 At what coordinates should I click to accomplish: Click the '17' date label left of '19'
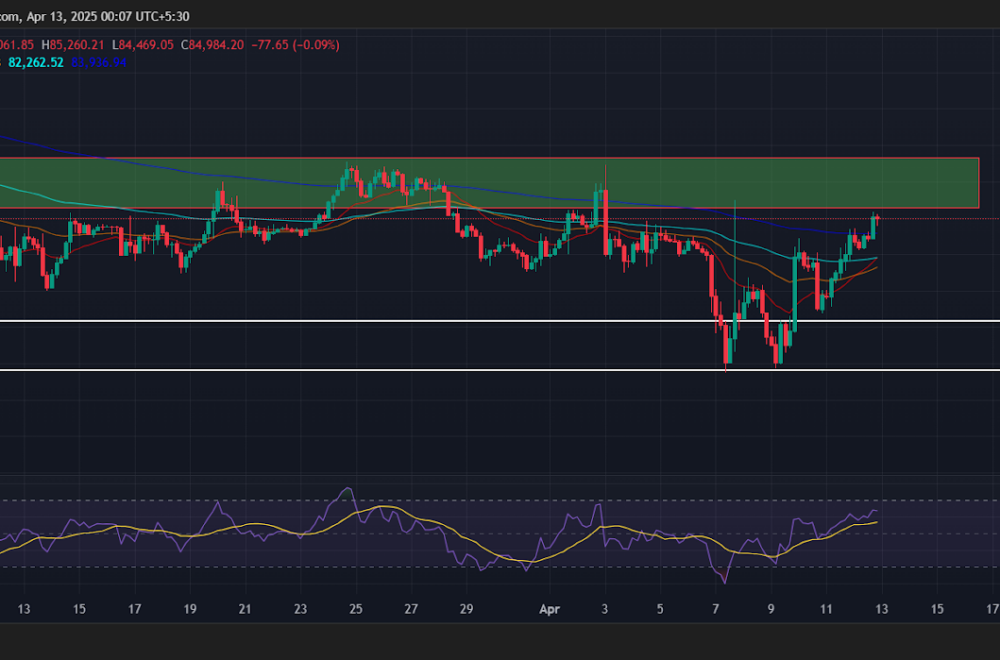135,610
